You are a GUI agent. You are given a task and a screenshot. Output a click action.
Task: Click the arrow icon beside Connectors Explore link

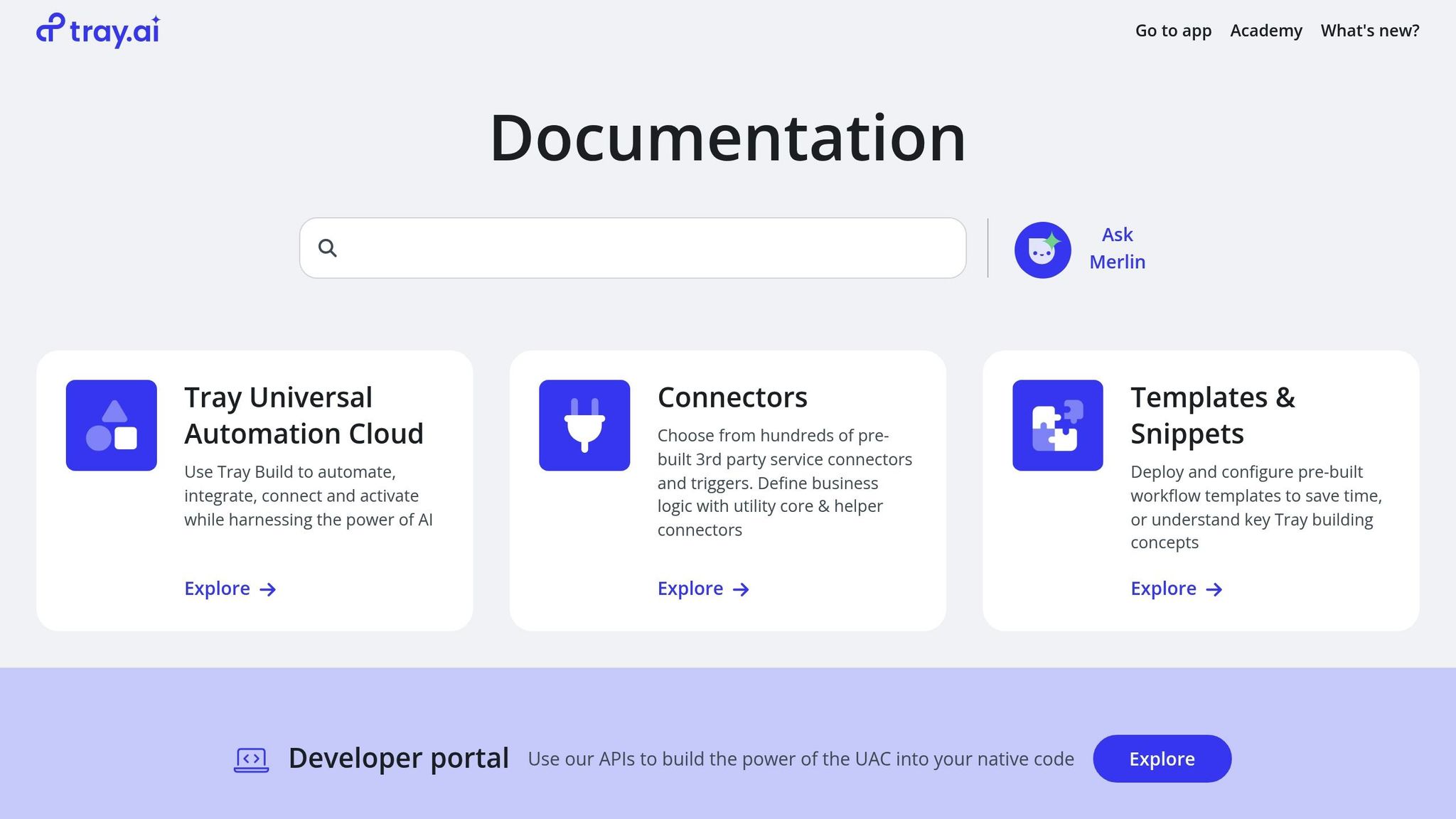click(x=742, y=589)
